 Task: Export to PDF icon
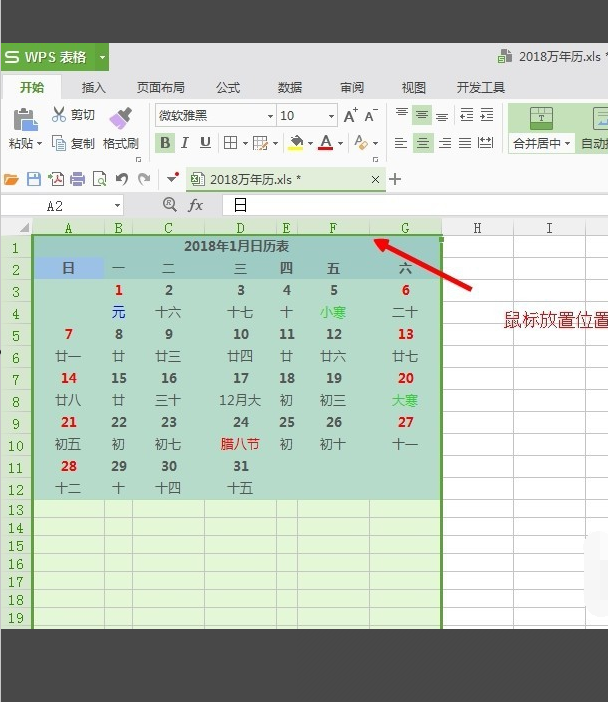point(56,180)
